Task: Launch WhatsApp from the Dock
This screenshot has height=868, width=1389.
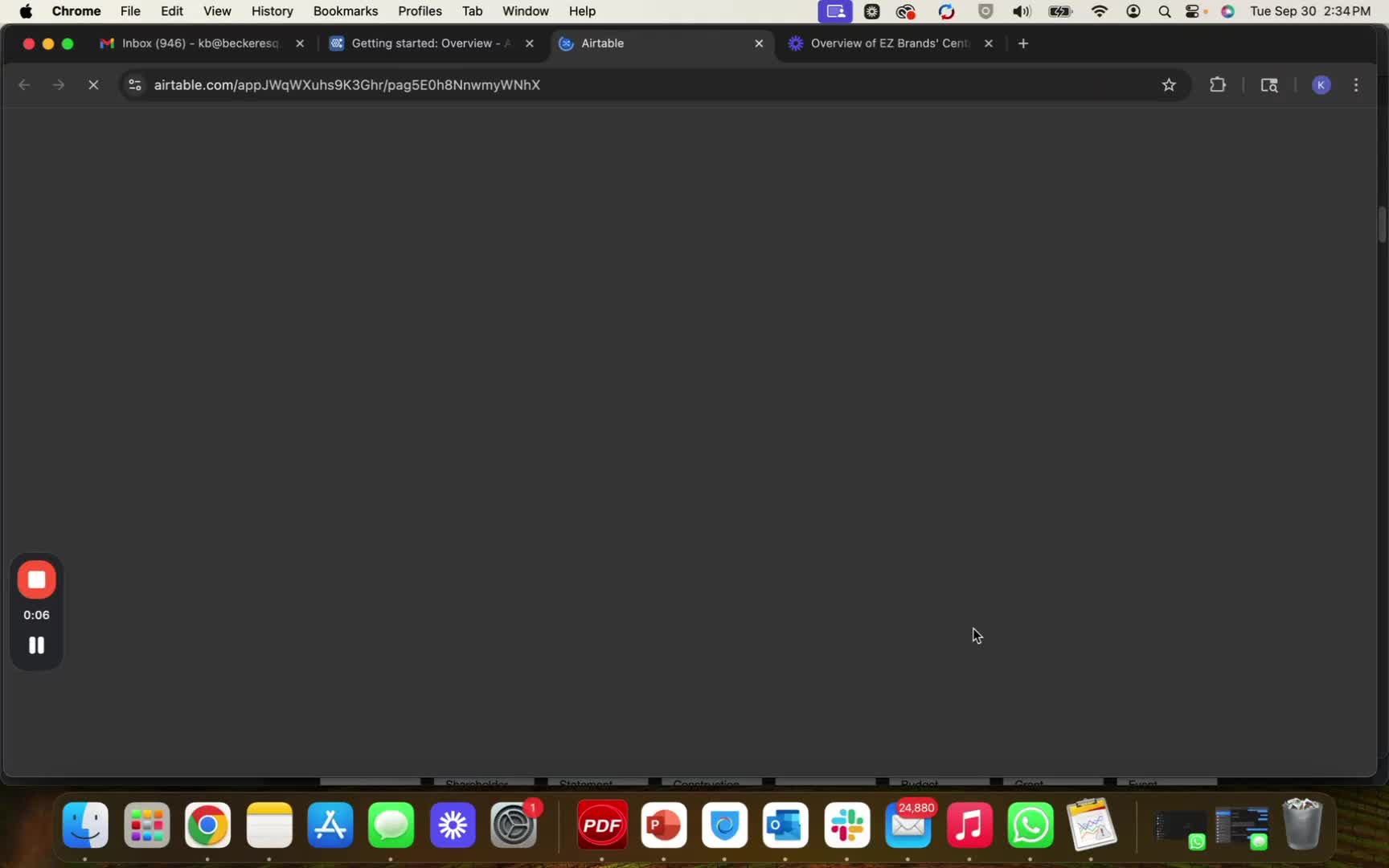Action: pyautogui.click(x=1030, y=825)
